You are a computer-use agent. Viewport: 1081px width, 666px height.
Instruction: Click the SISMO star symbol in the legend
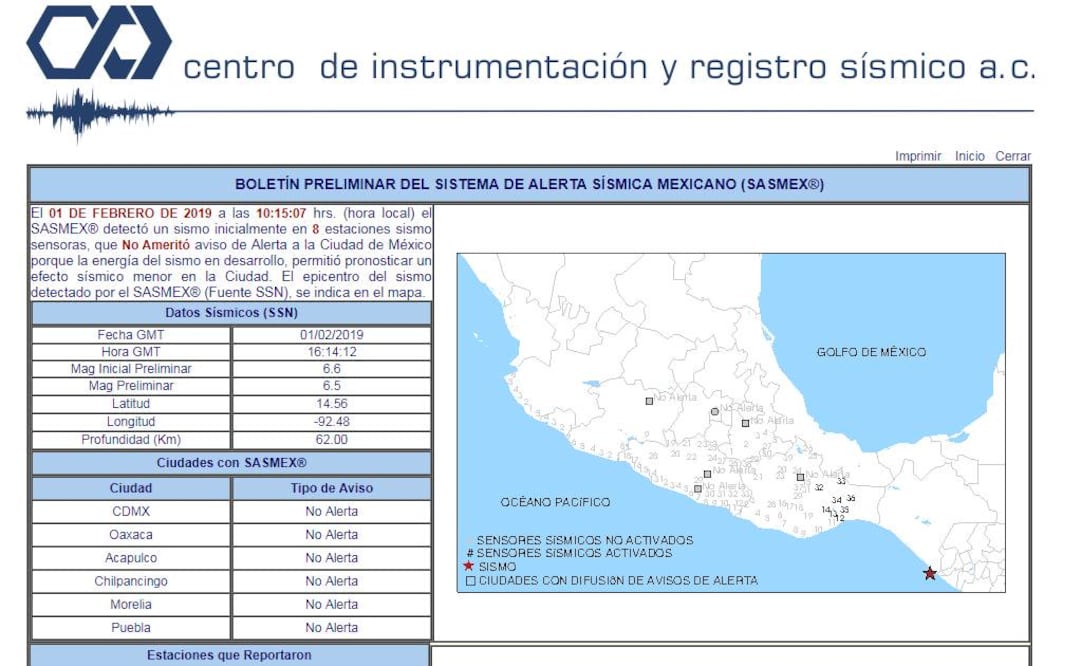466,566
